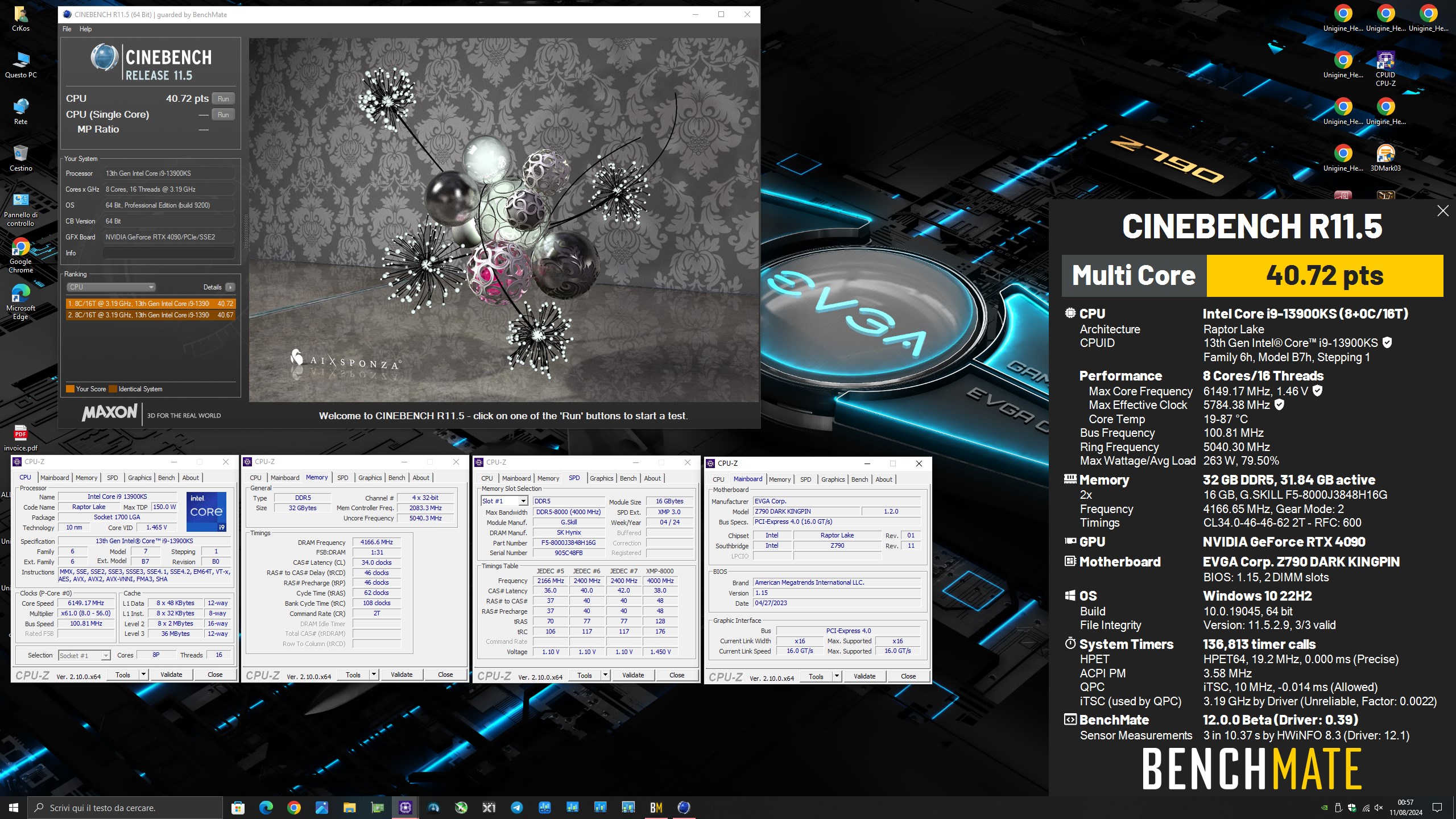Open Pannello di controllo desktop icon

coord(20,209)
